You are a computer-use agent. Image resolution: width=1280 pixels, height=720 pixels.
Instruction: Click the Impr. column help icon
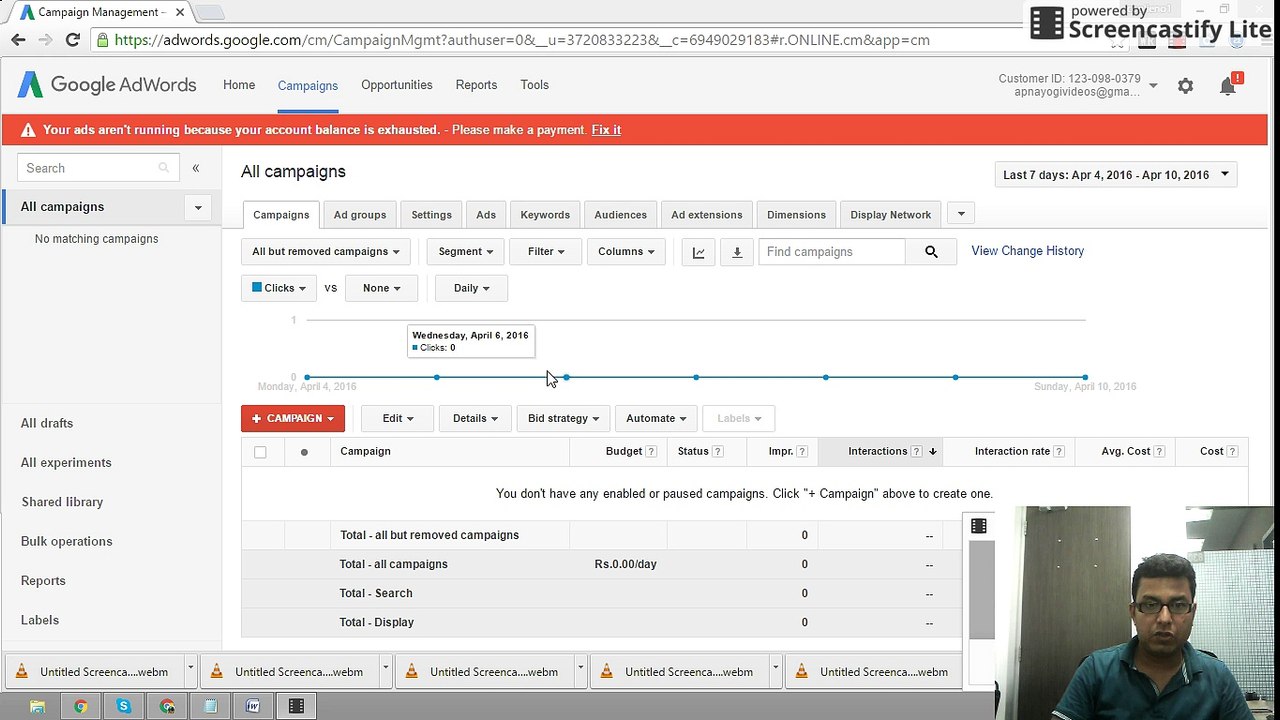[x=802, y=452]
